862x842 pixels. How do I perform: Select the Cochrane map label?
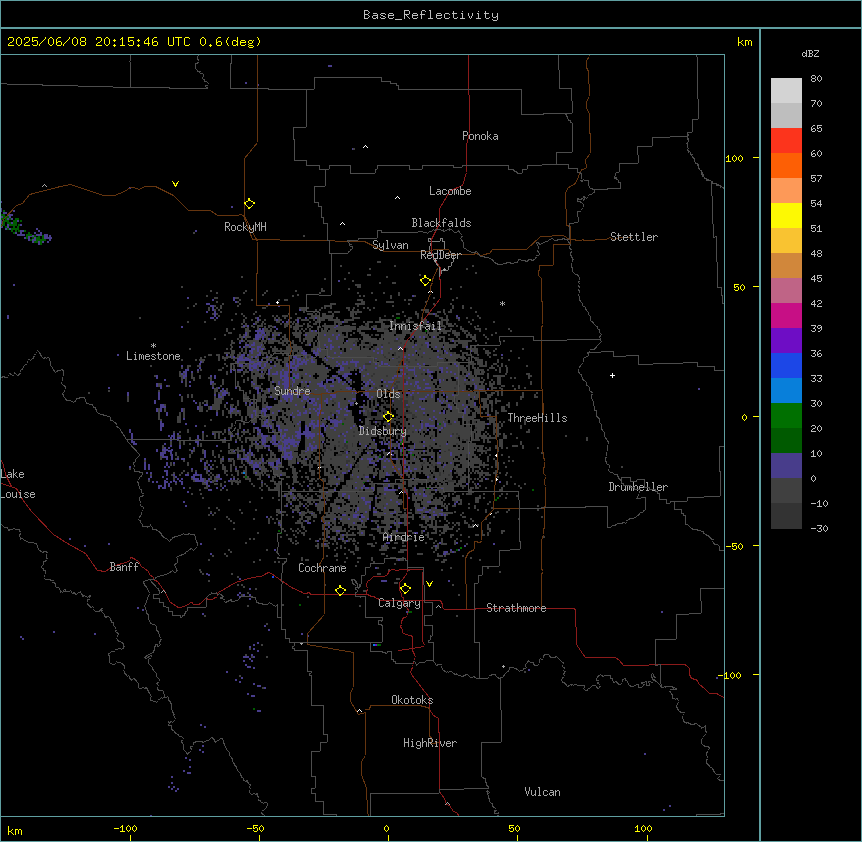click(322, 568)
